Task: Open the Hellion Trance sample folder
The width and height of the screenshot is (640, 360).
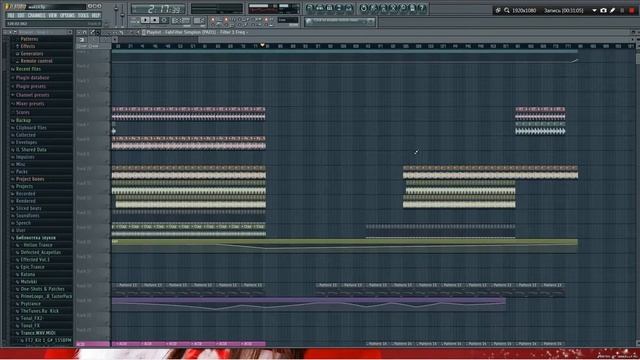Action: (x=38, y=245)
